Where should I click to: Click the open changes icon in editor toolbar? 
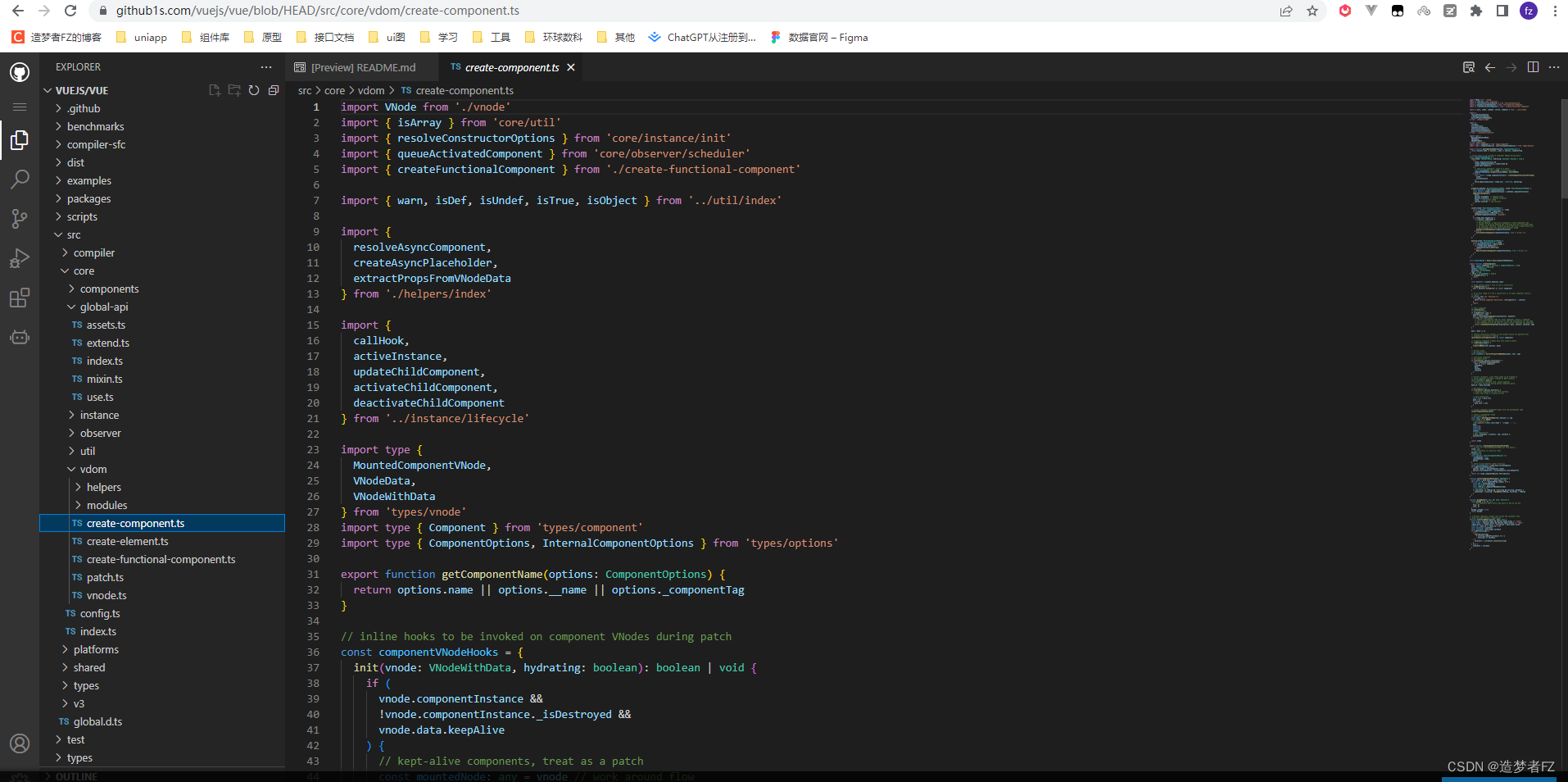click(x=1469, y=67)
